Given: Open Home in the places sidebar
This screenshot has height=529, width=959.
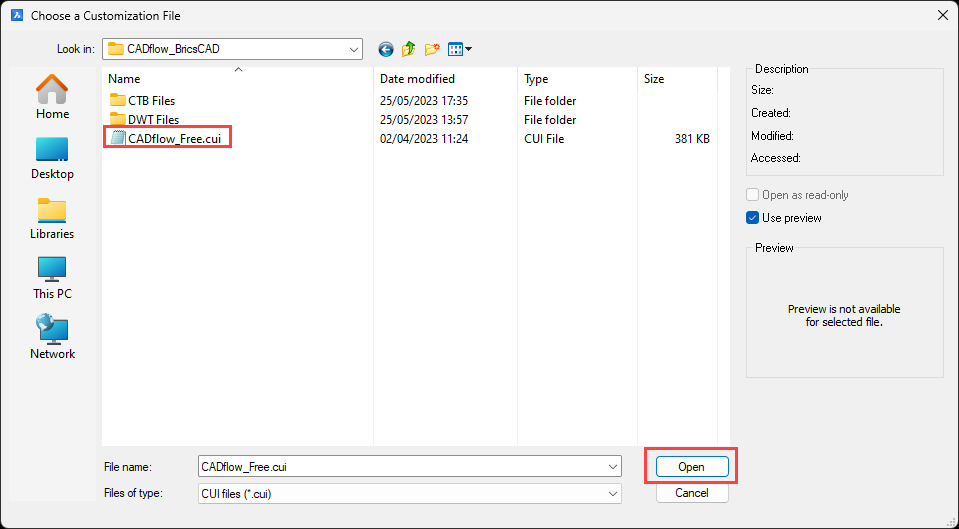Looking at the screenshot, I should pyautogui.click(x=52, y=97).
